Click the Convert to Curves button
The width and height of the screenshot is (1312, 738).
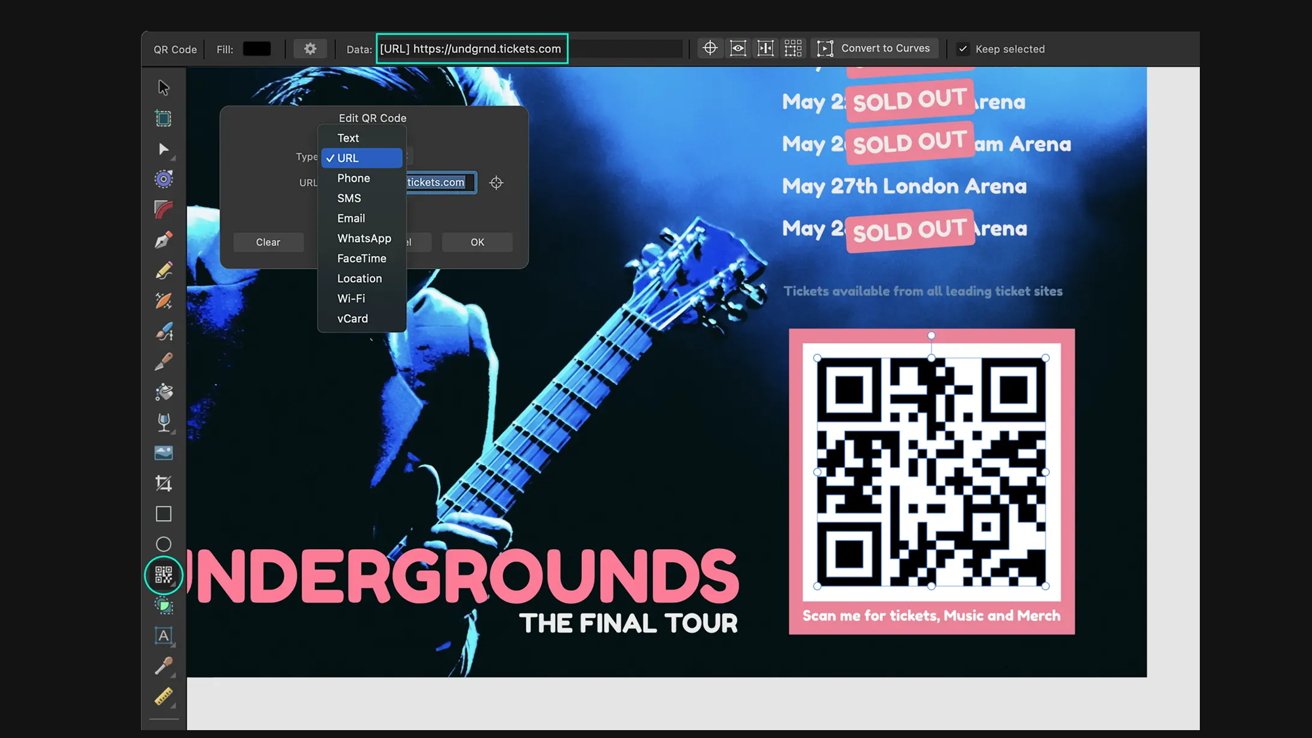tap(874, 48)
